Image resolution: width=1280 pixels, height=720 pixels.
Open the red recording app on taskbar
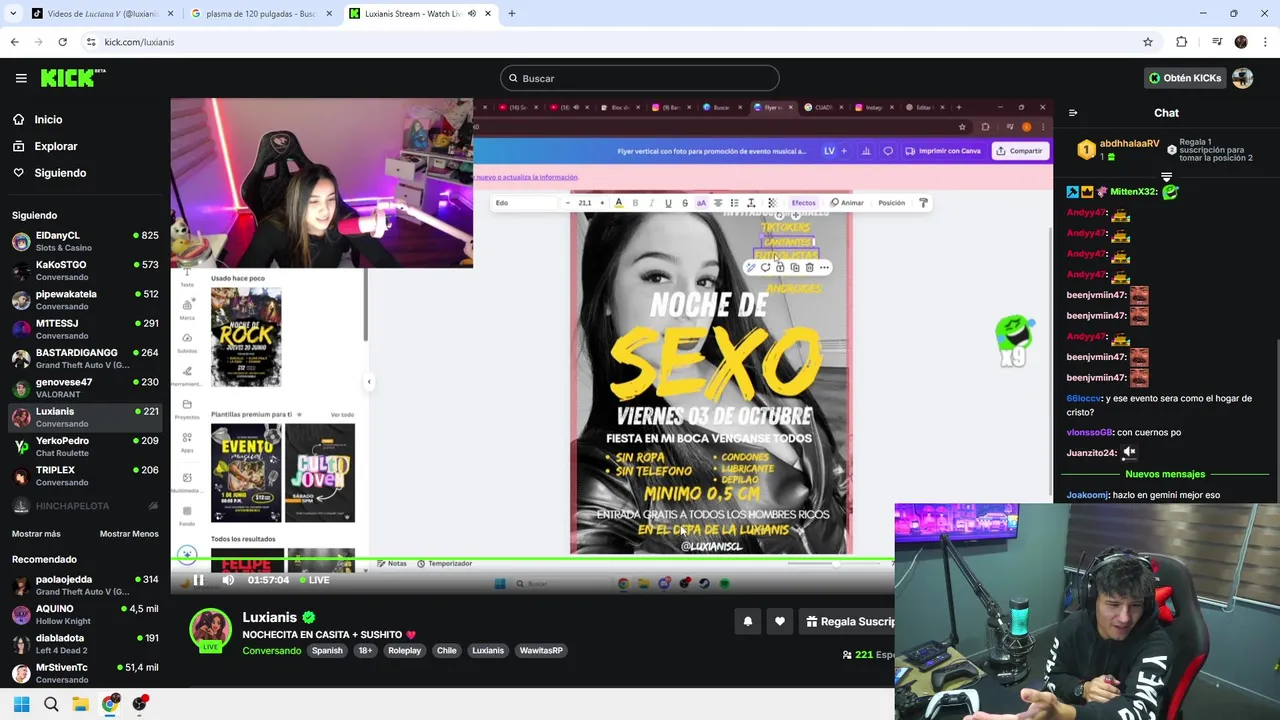140,704
